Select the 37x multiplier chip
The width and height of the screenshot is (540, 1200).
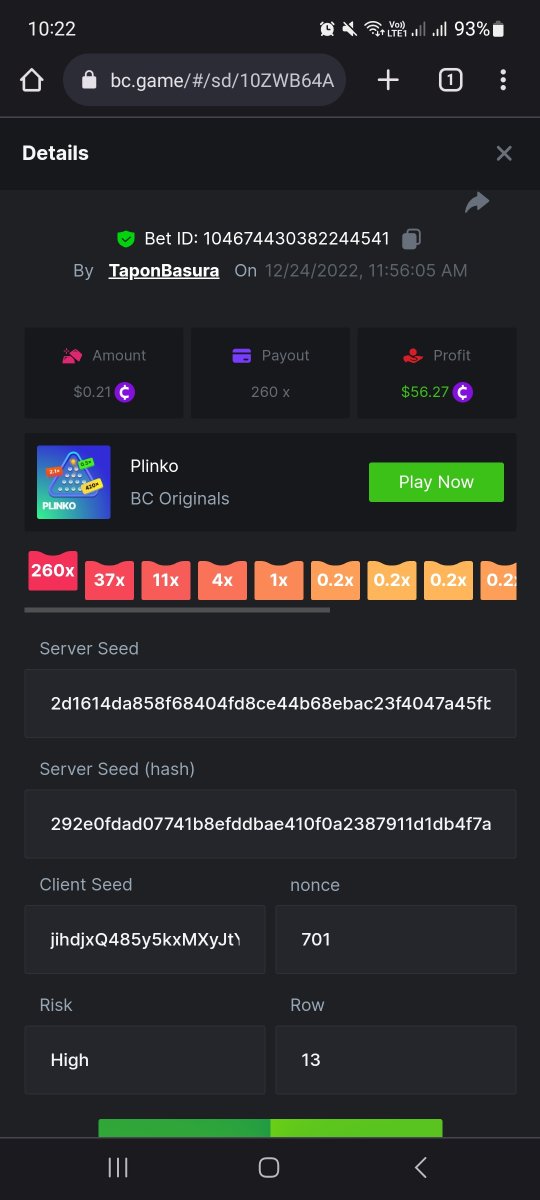click(x=109, y=580)
